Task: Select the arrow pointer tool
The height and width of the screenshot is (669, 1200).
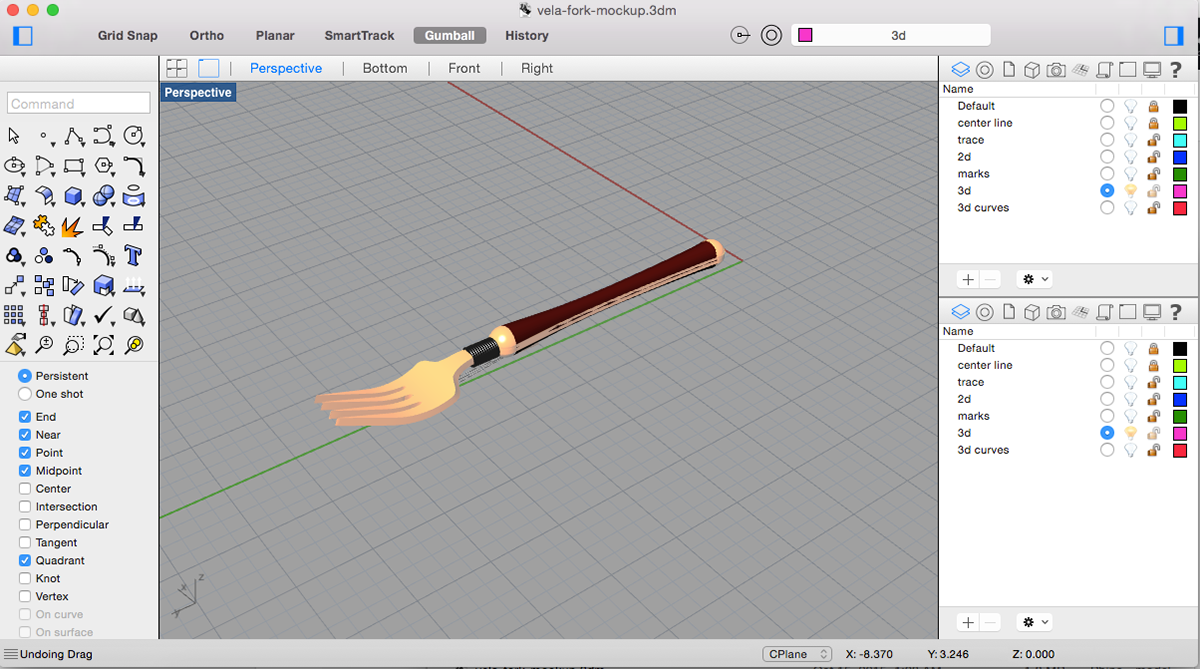Action: 14,135
